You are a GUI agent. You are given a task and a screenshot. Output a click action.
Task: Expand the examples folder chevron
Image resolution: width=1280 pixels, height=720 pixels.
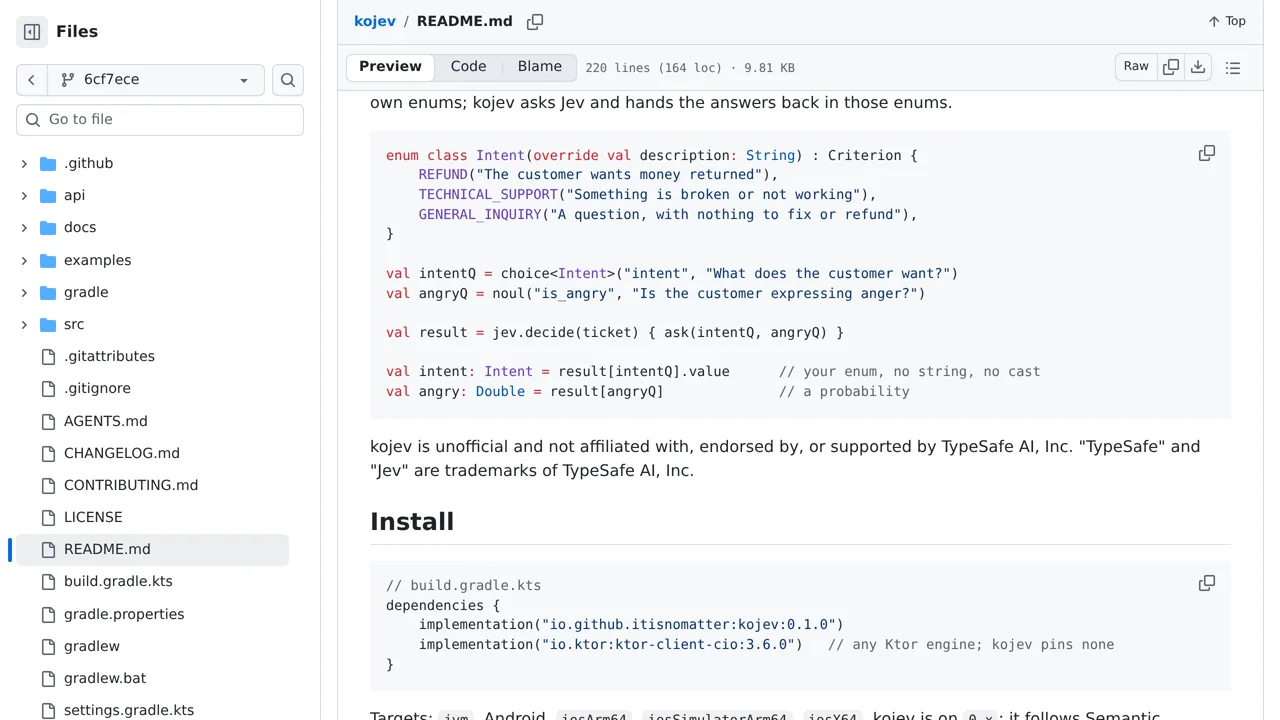(24, 261)
